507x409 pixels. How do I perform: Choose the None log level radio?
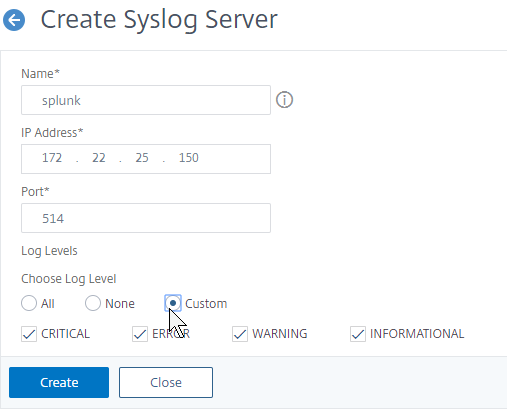tap(93, 303)
